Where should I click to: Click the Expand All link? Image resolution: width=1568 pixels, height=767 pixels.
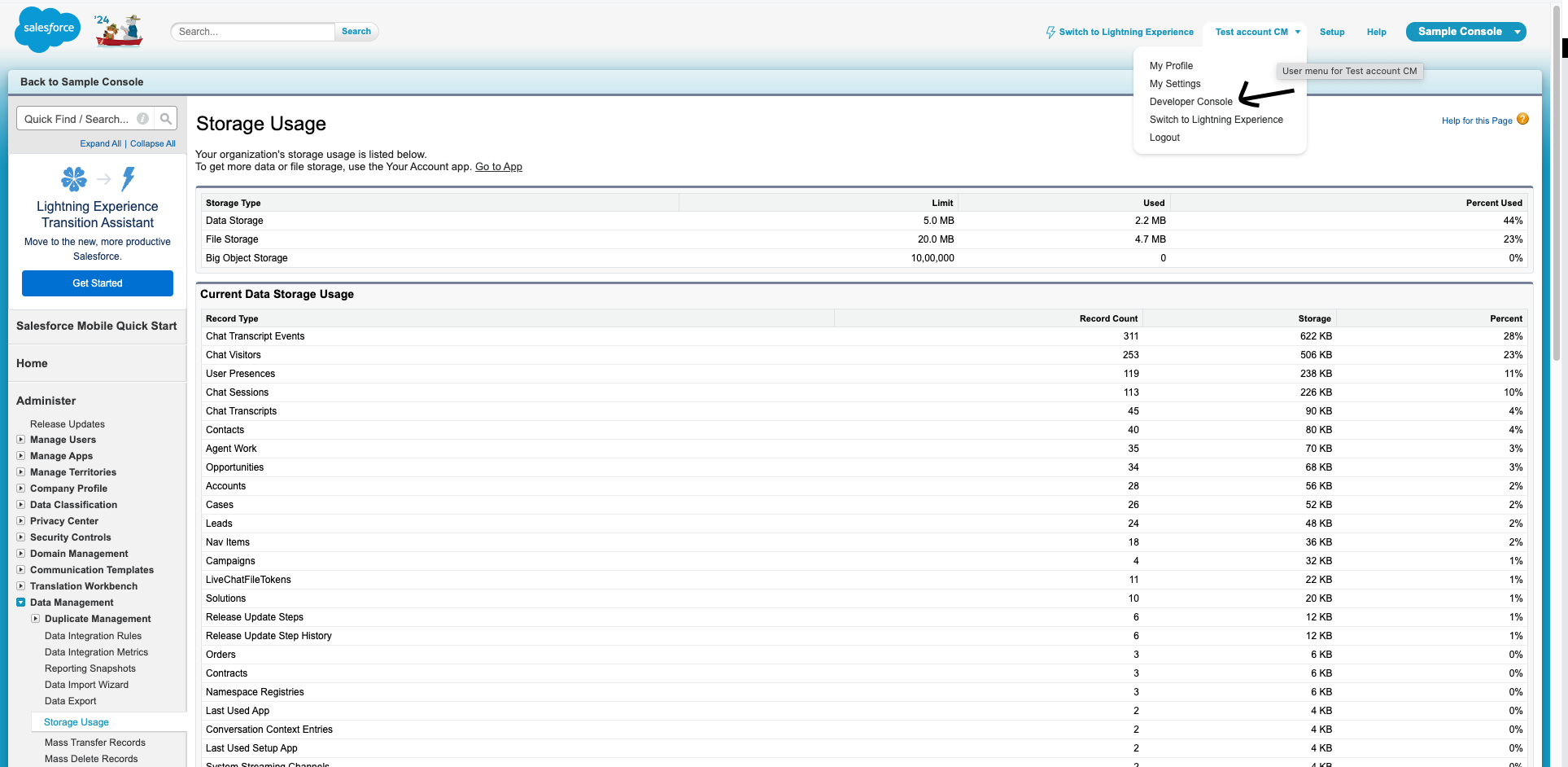100,144
